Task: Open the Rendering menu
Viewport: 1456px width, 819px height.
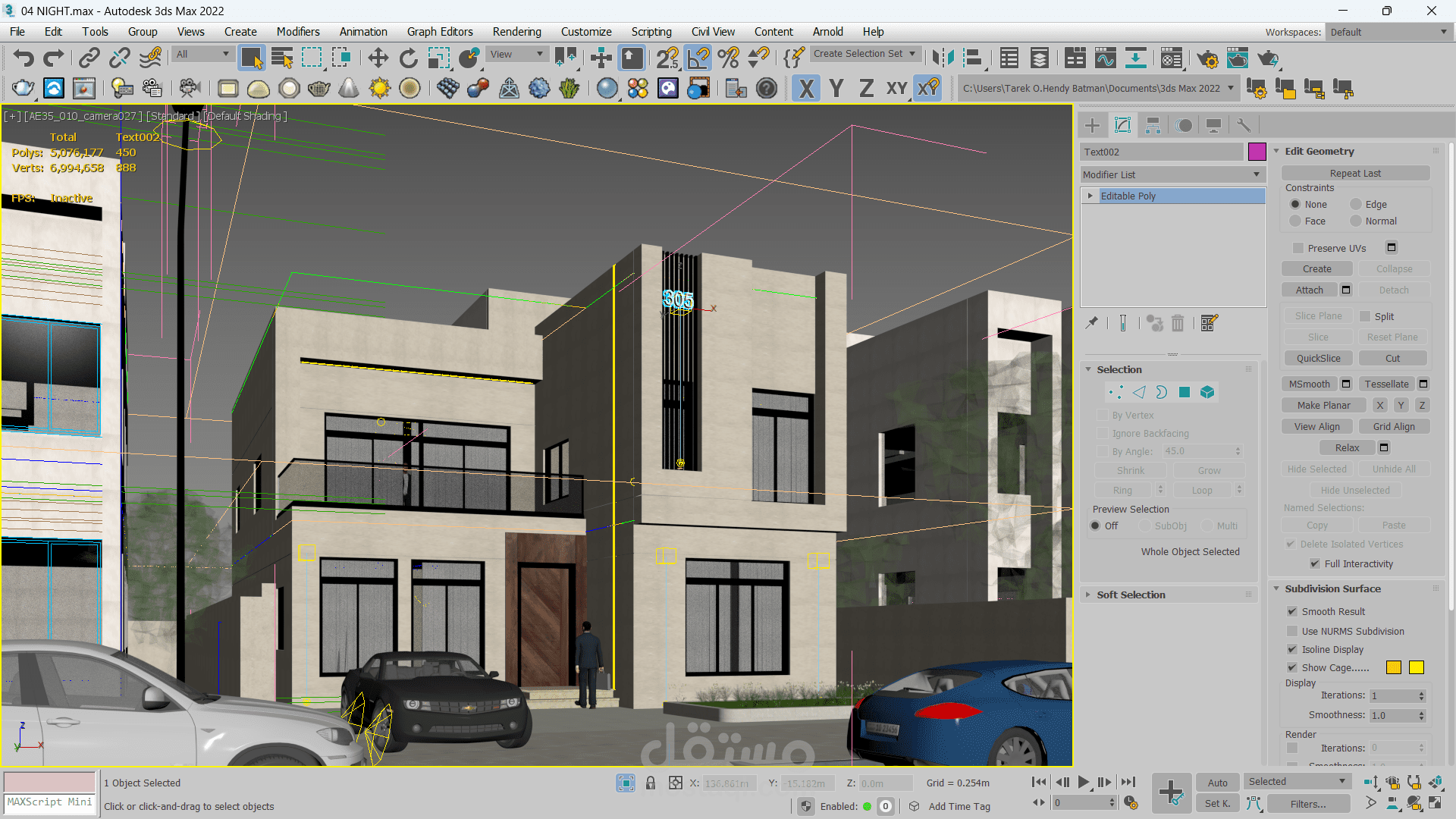Action: pyautogui.click(x=516, y=32)
